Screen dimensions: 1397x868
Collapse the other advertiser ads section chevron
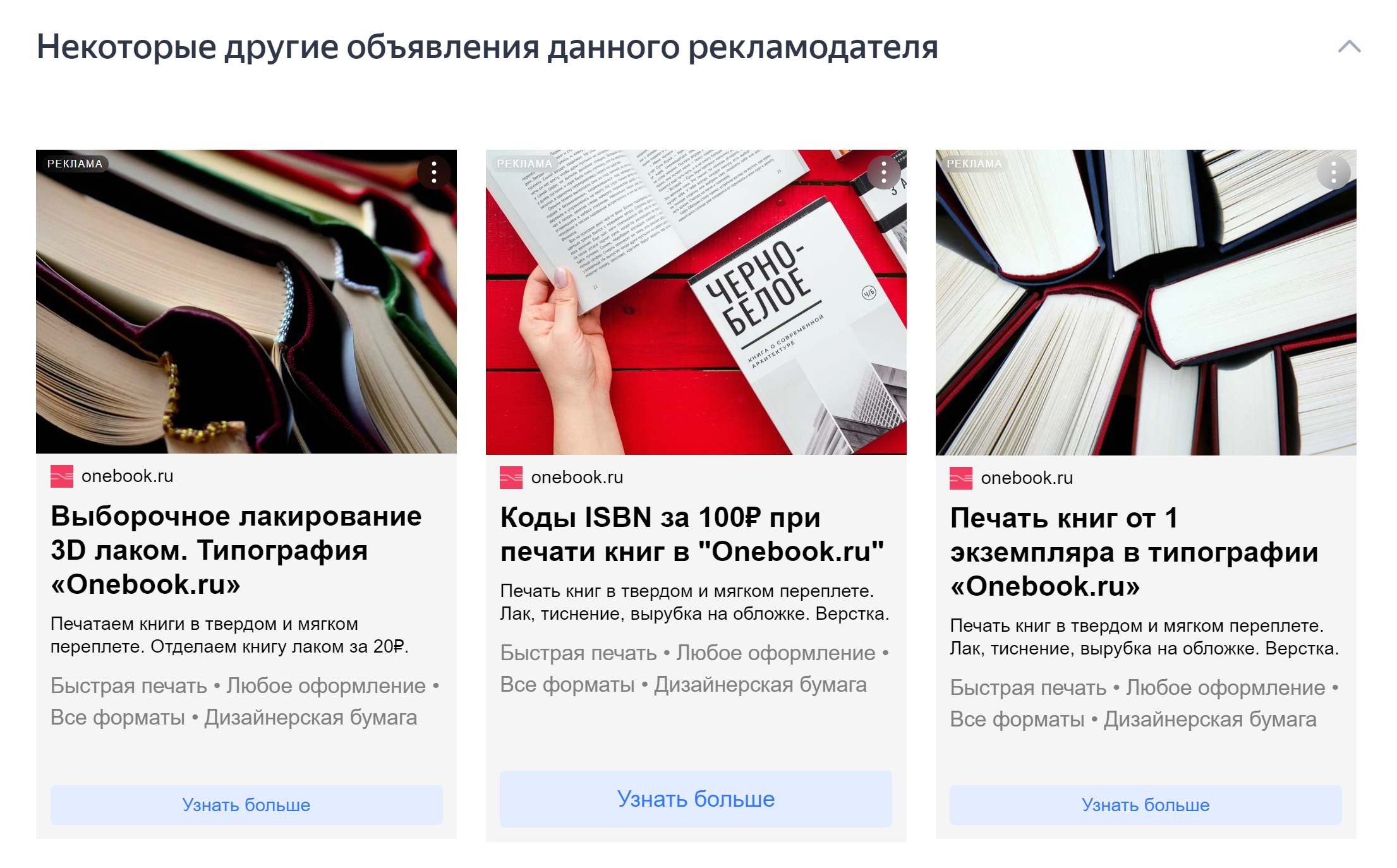(1349, 47)
